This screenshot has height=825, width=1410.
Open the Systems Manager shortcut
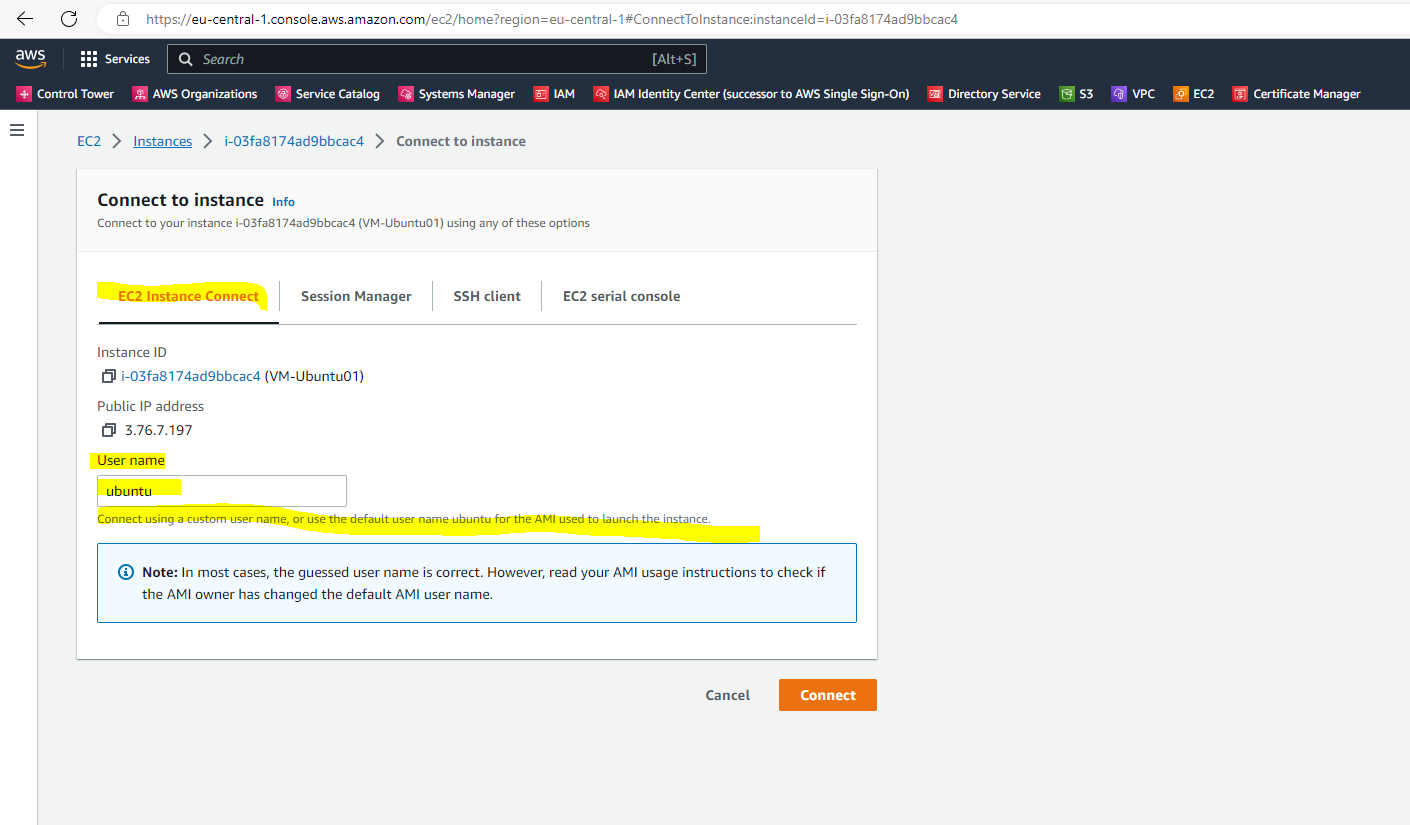pyautogui.click(x=456, y=93)
